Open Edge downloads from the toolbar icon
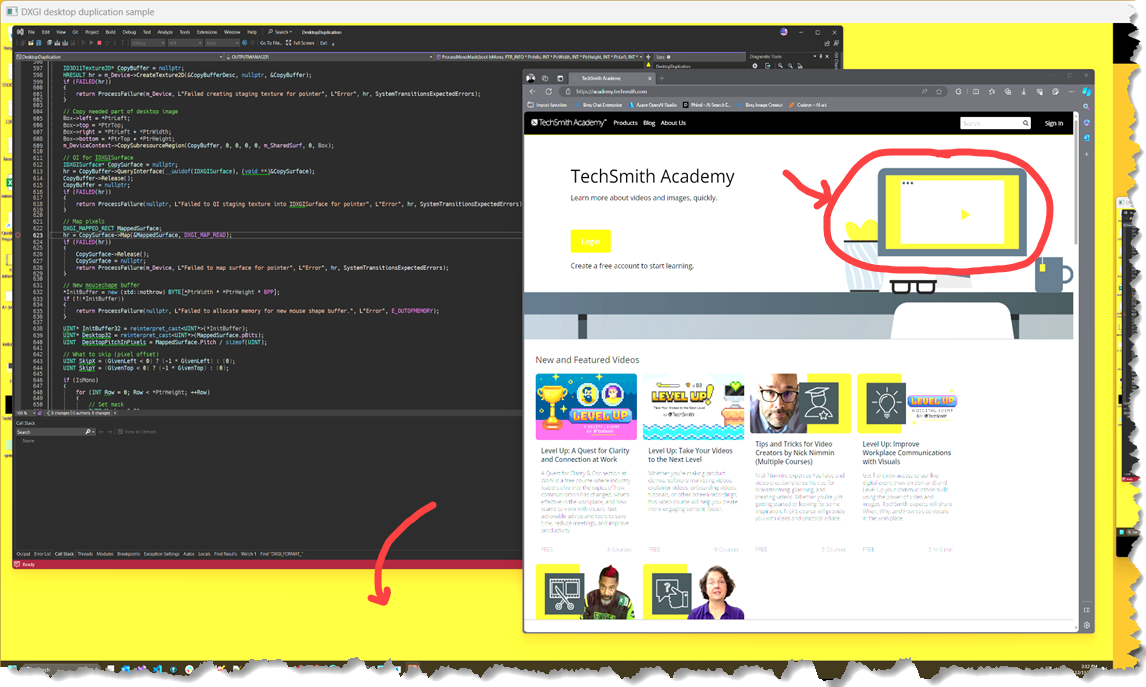 (x=1023, y=91)
